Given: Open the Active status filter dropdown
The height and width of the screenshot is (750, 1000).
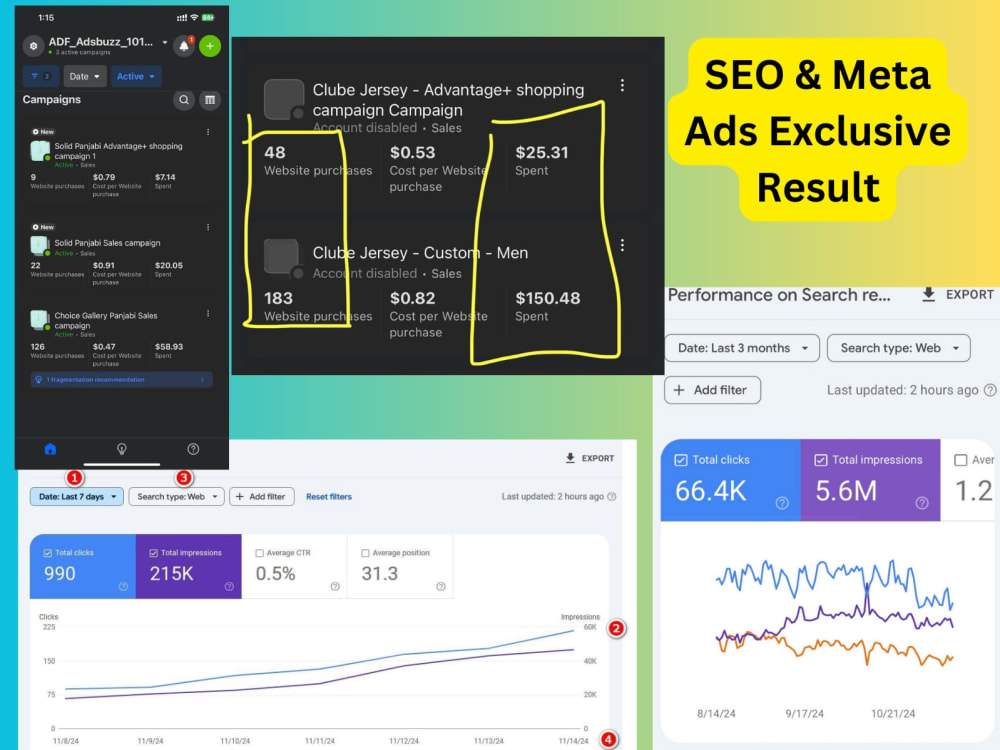Looking at the screenshot, I should (x=136, y=76).
